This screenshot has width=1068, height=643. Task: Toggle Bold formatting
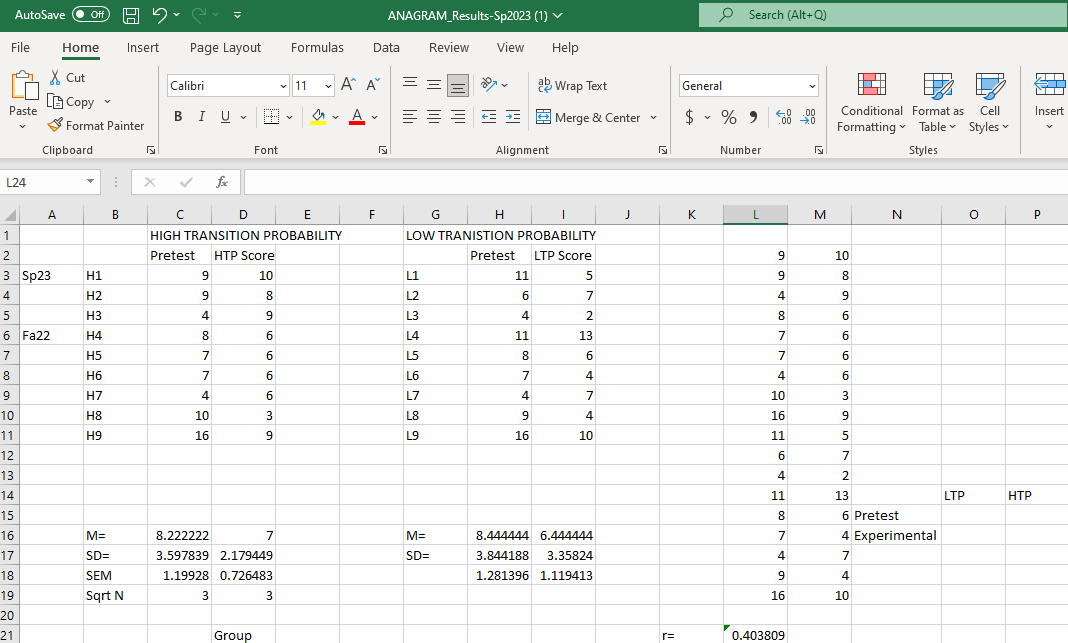point(178,117)
